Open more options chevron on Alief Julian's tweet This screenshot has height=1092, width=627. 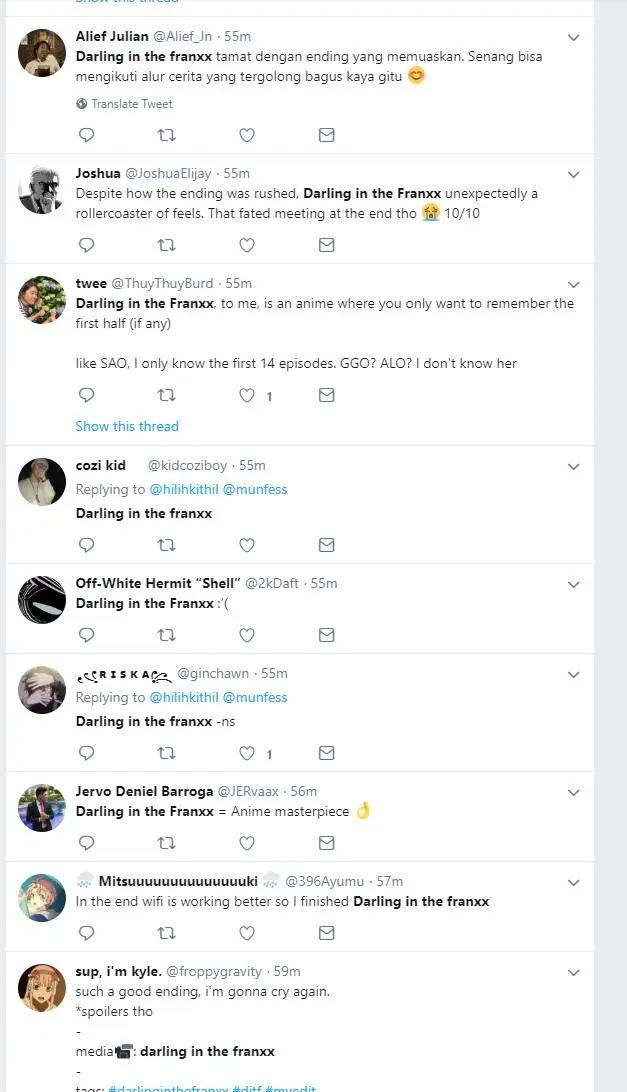(573, 38)
